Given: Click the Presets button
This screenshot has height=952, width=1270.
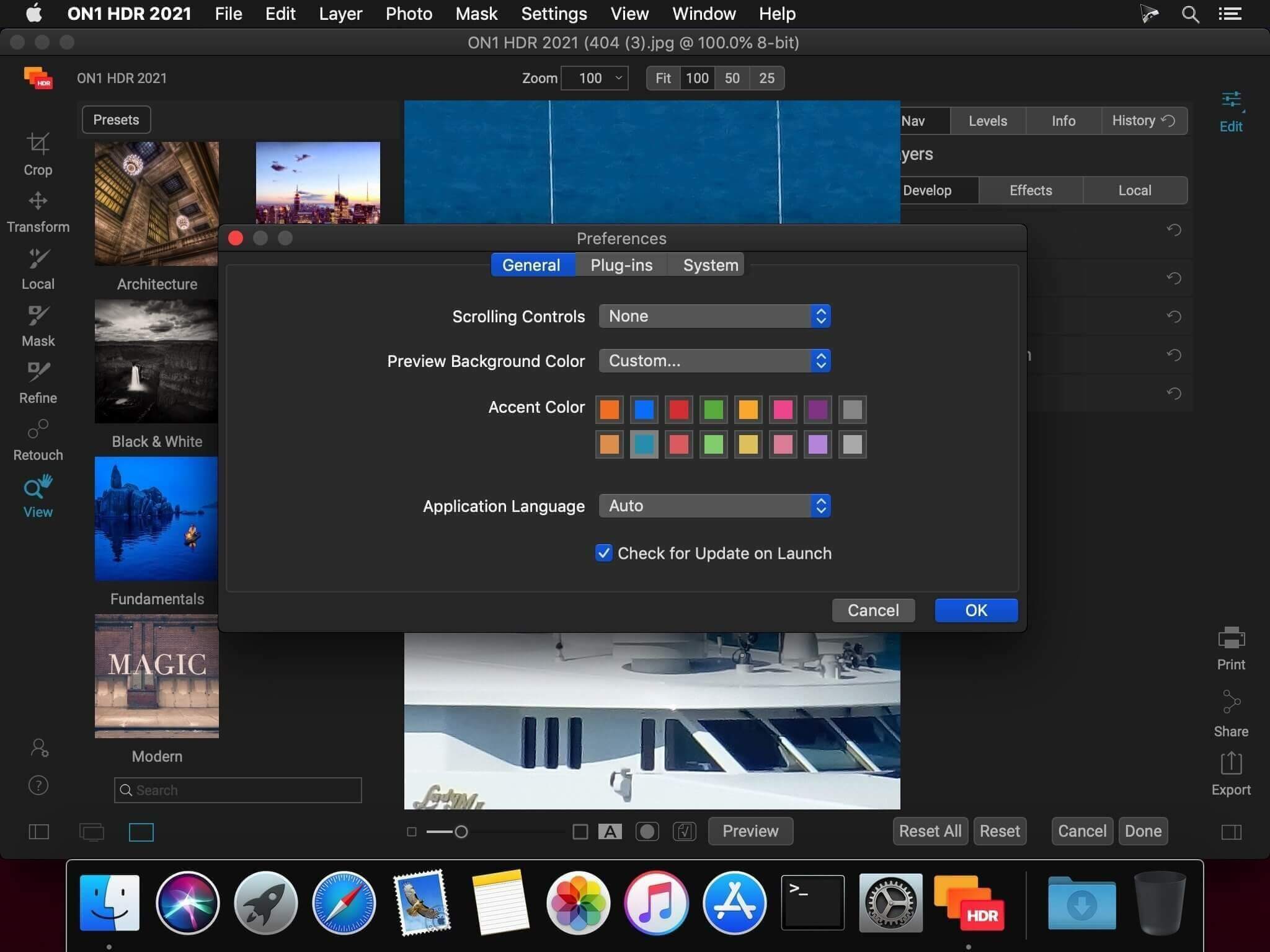Looking at the screenshot, I should [116, 120].
